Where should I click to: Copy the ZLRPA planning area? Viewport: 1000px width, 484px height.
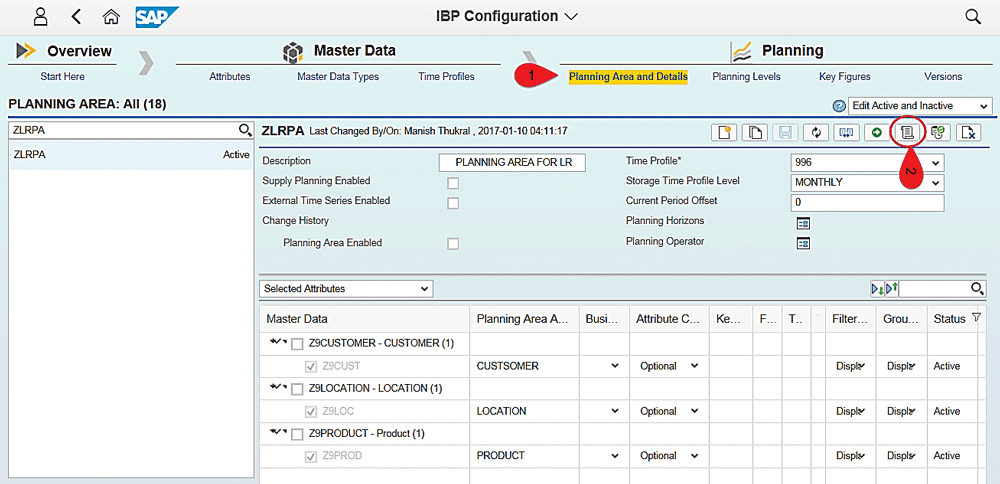tap(754, 132)
